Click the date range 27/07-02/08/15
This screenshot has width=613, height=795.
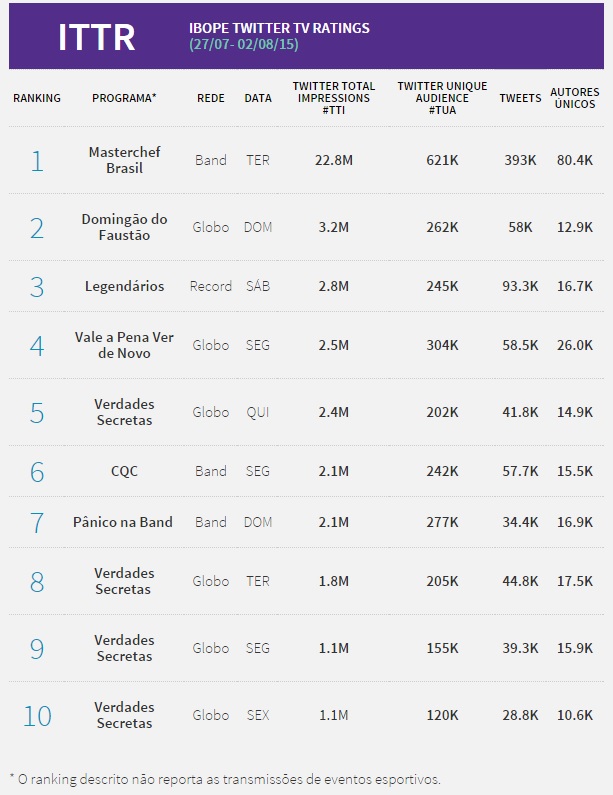coord(244,44)
